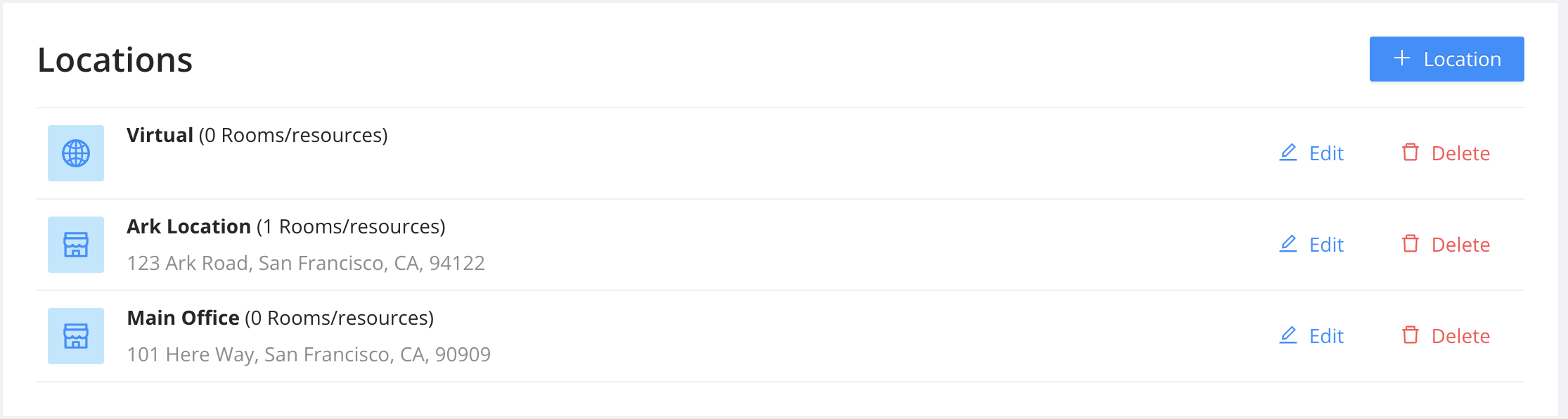Click the storefront icon for Main Office
Image resolution: width=1568 pixels, height=419 pixels.
[76, 336]
